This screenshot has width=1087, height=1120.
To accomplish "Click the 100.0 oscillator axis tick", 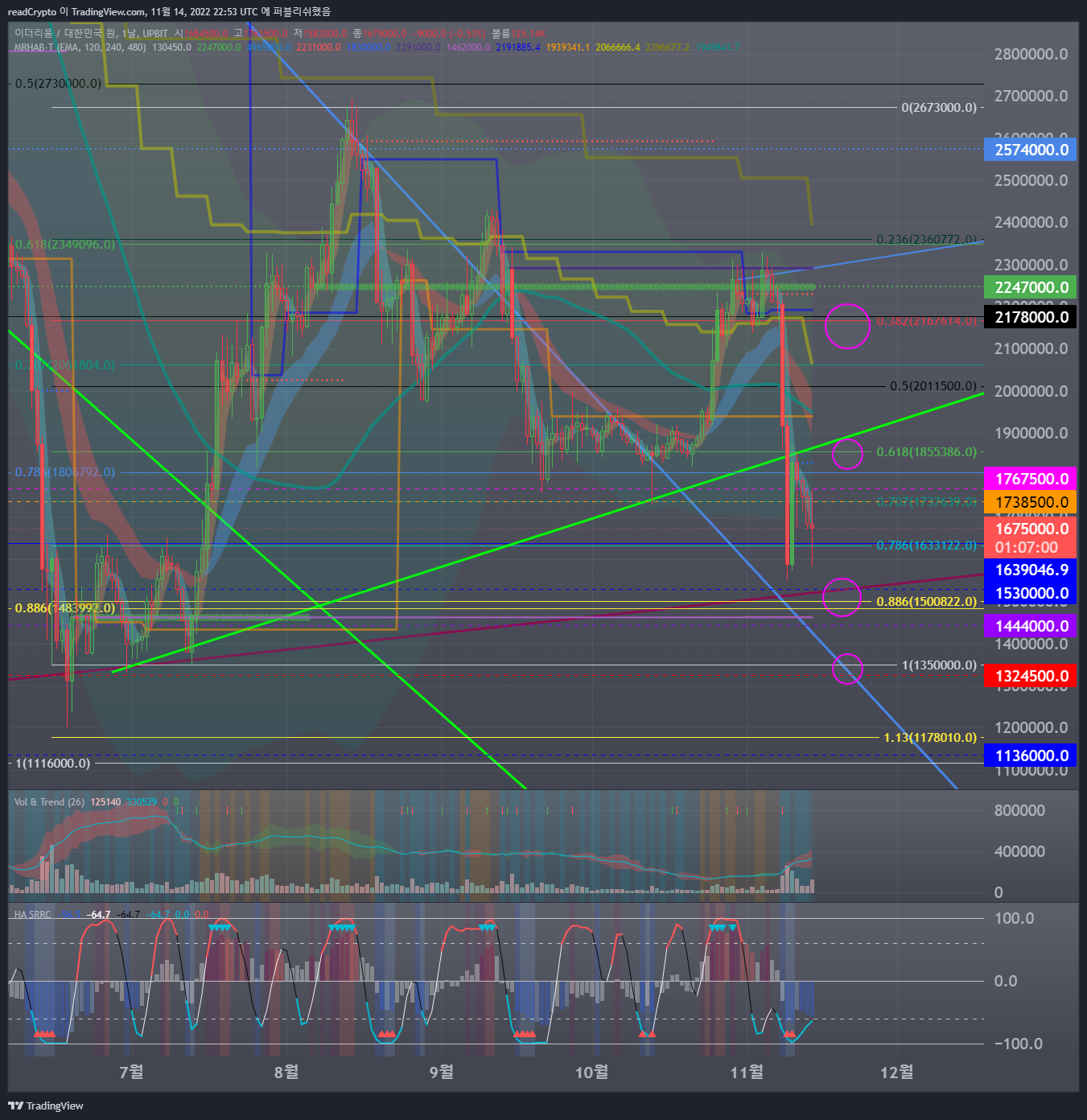I will pos(1014,918).
